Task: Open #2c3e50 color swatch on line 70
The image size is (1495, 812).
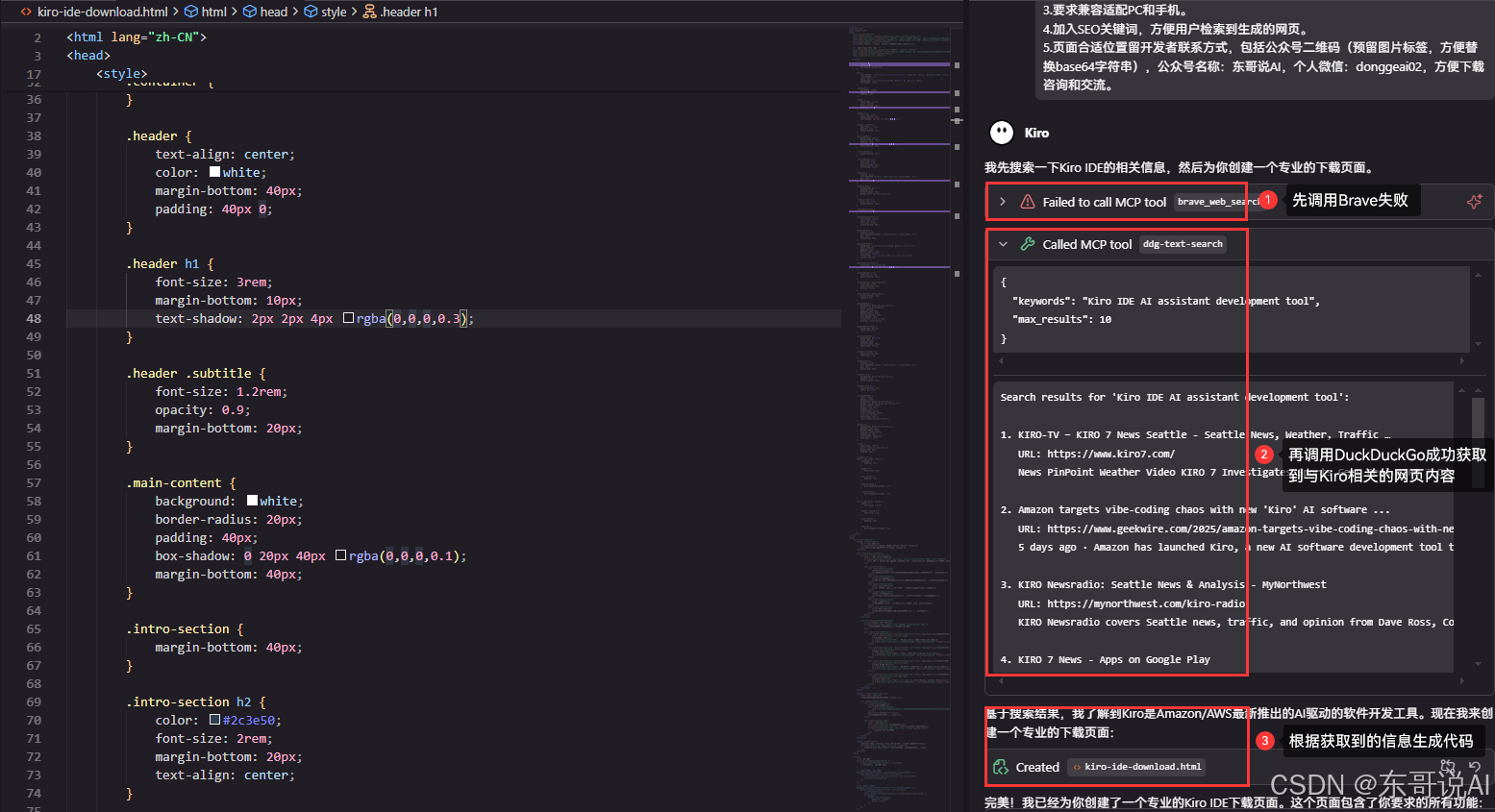Action: tap(214, 720)
